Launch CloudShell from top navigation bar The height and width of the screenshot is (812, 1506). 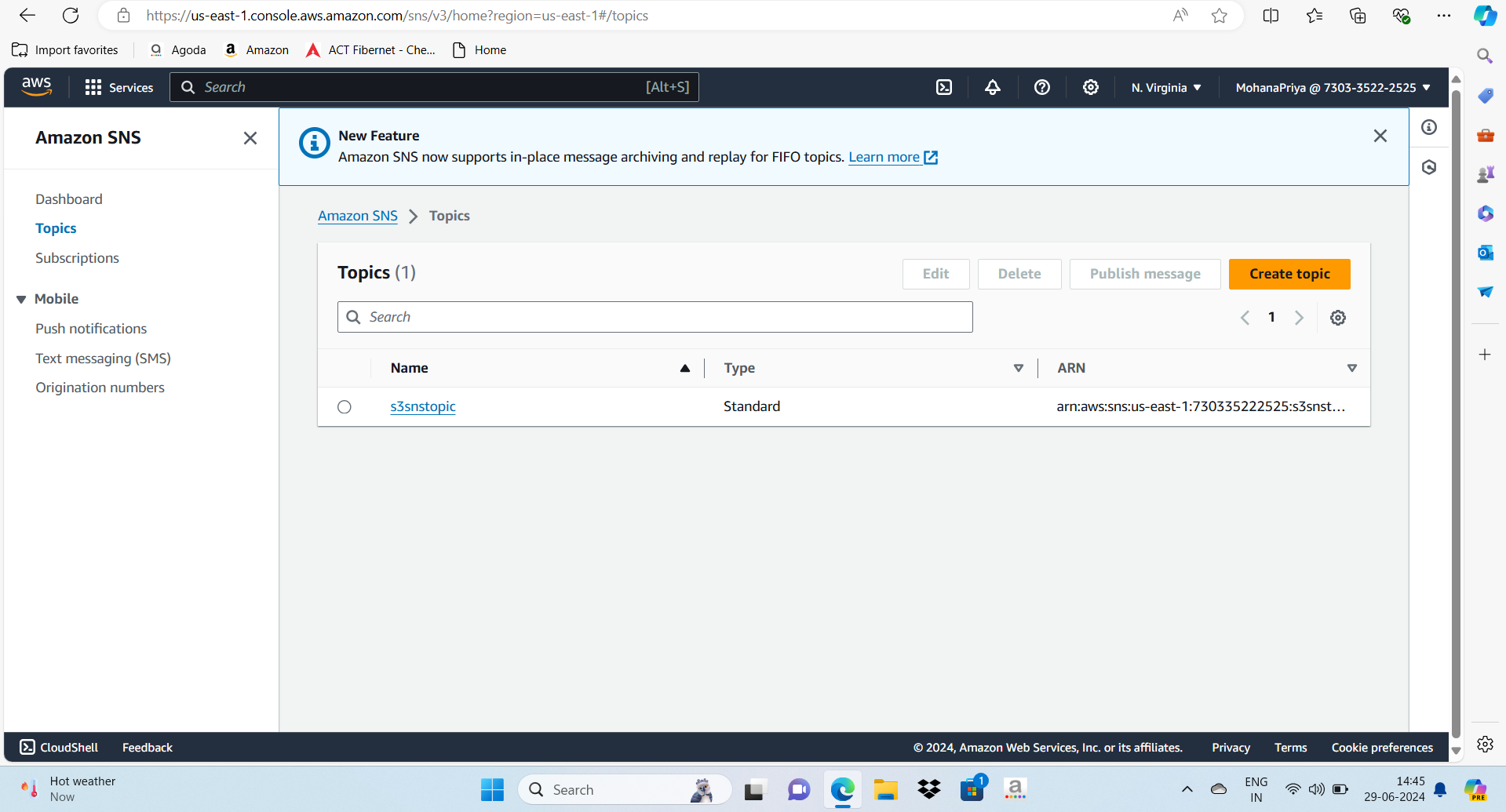coord(944,87)
